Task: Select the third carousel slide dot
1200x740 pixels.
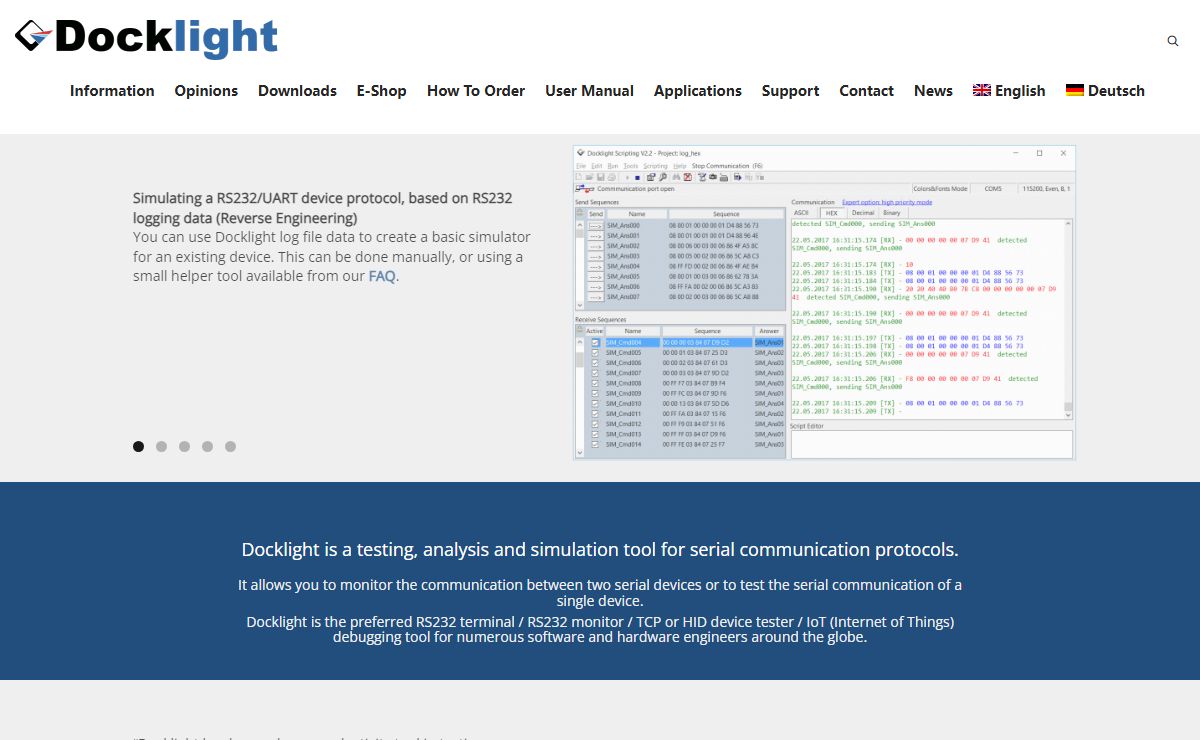Action: pos(185,447)
